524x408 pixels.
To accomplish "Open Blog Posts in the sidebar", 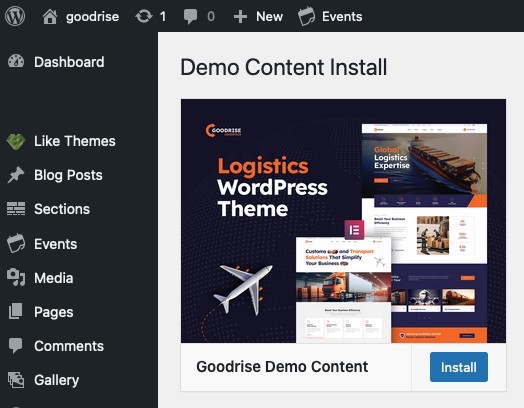I will click(68, 175).
